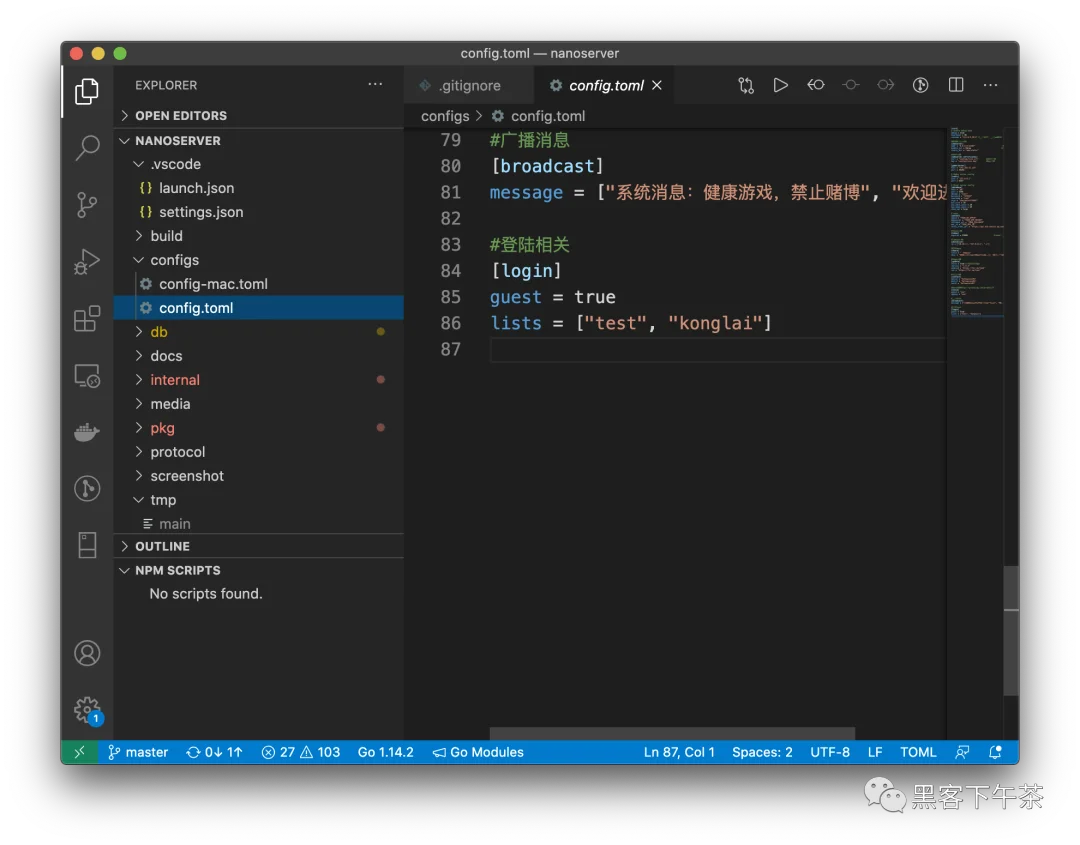Open the Source Control view icon
This screenshot has width=1080, height=845.
click(87, 205)
